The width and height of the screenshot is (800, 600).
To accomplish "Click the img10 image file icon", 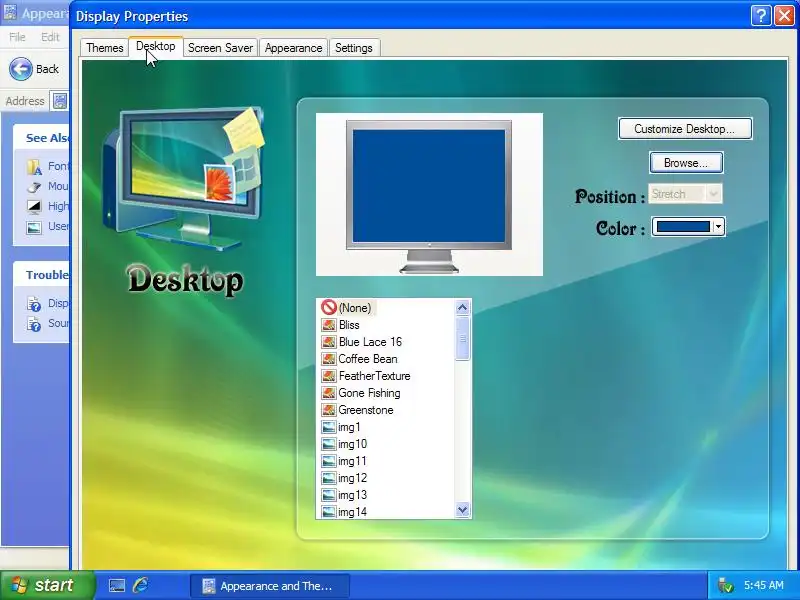I will tap(329, 444).
